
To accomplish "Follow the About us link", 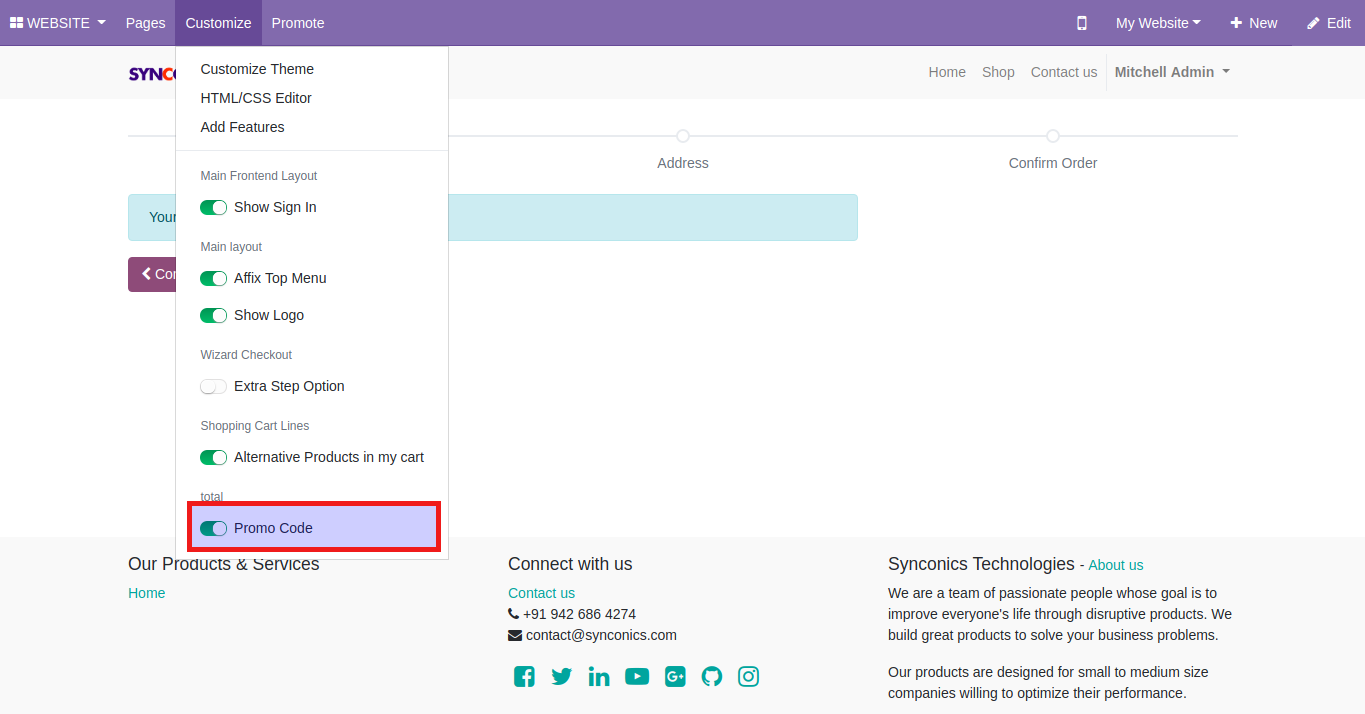I will [1115, 565].
